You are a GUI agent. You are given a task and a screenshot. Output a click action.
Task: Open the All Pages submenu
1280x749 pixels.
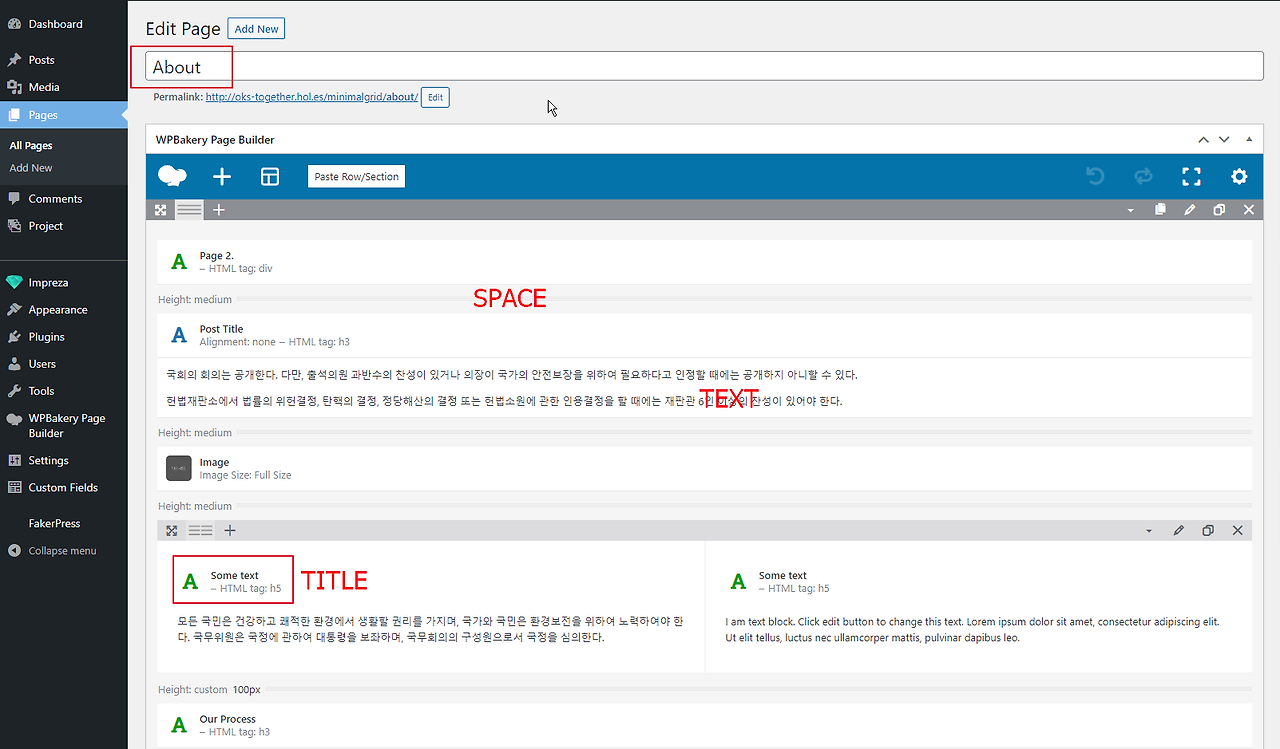pyautogui.click(x=31, y=146)
